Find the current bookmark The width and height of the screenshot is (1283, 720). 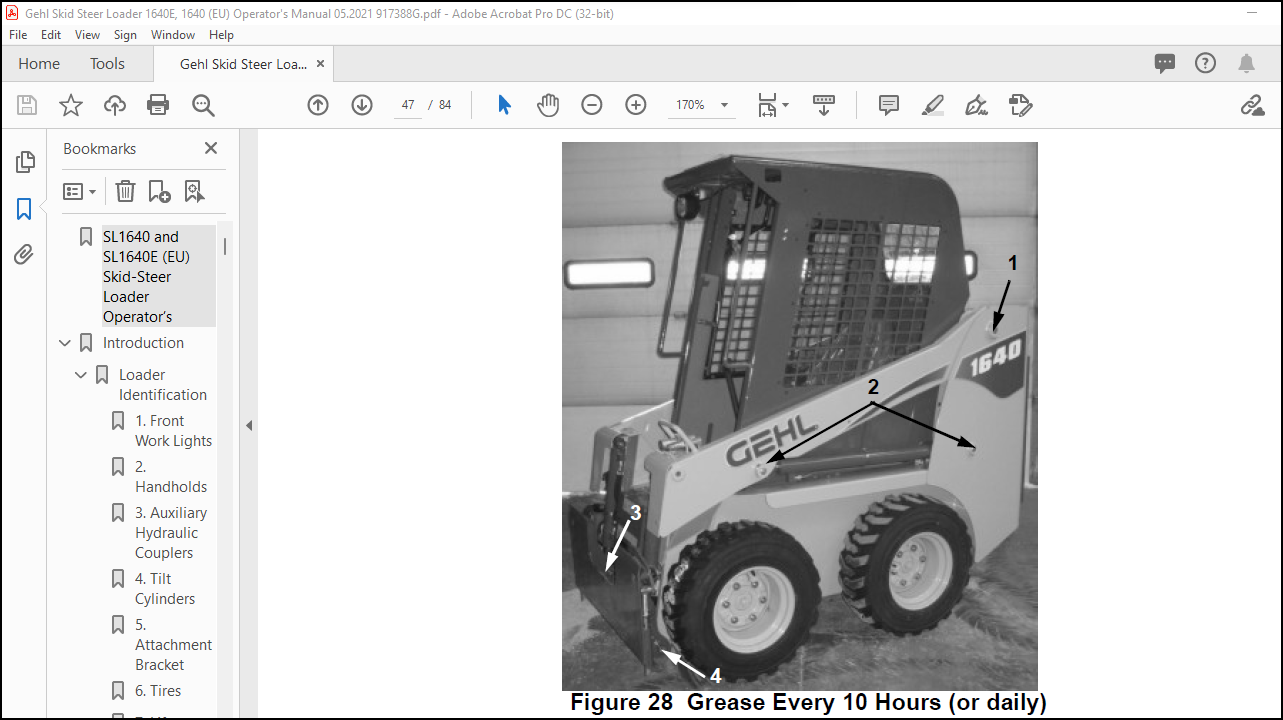point(194,191)
